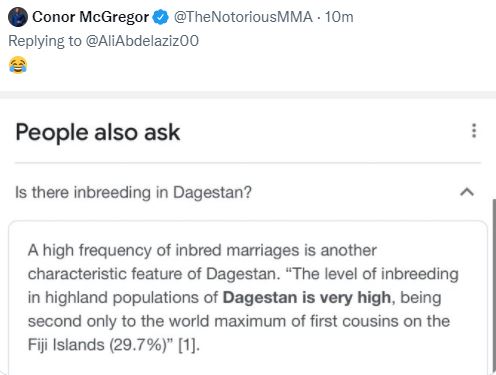The width and height of the screenshot is (496, 375).
Task: Click the [1] citation reference
Action: point(189,345)
